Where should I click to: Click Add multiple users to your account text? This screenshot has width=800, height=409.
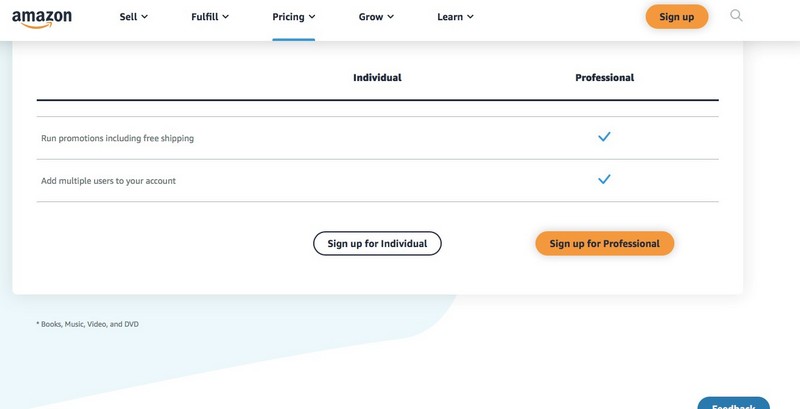coord(108,181)
